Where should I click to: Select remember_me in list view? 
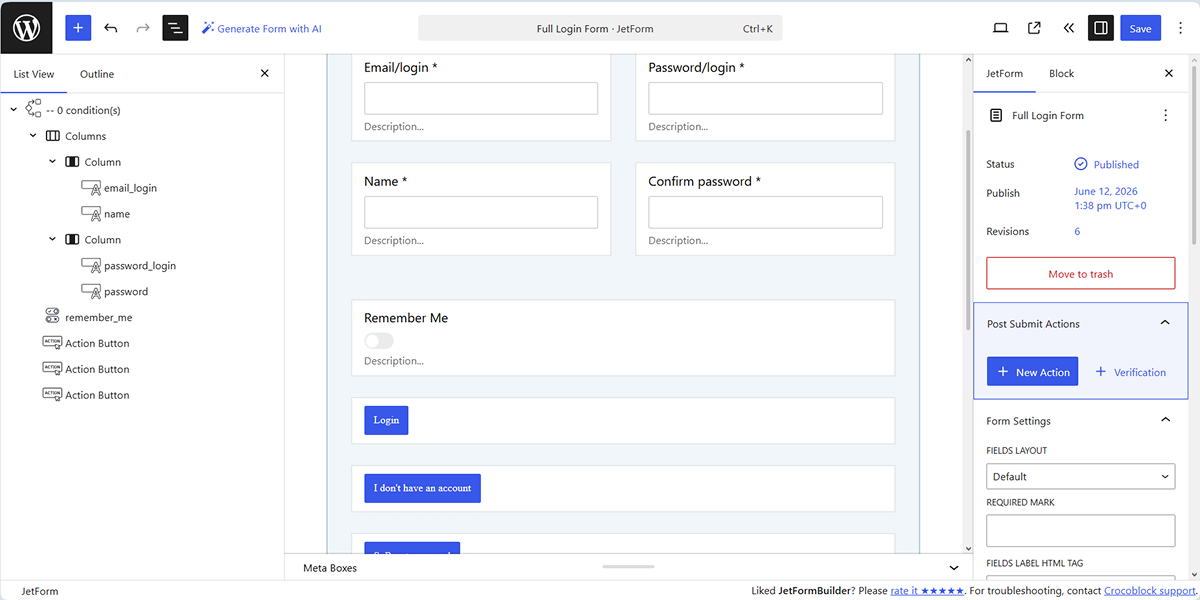coord(98,318)
